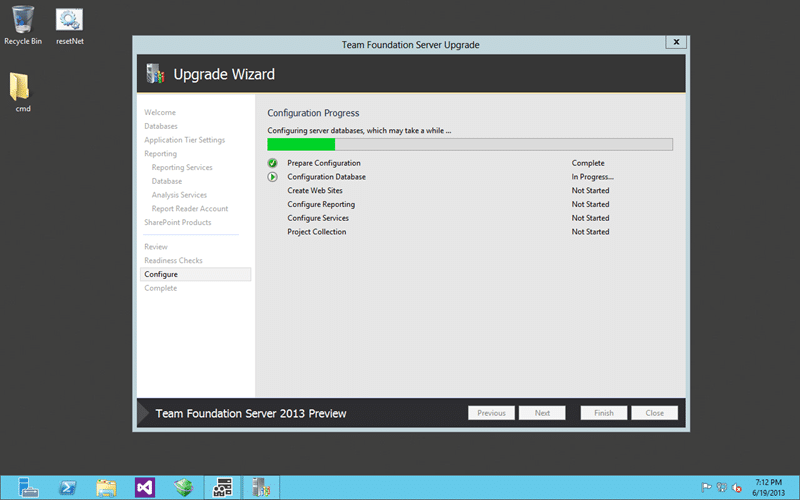Viewport: 800px width, 500px height.
Task: Click the Configuration Database task label
Action: [326, 177]
